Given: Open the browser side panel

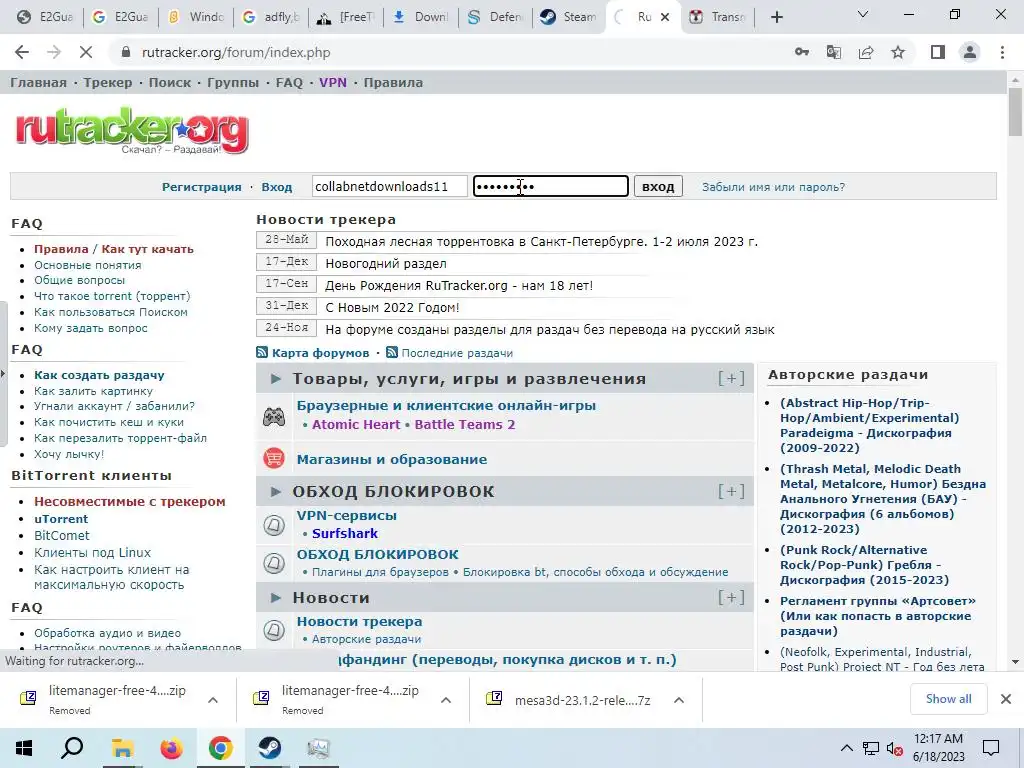Looking at the screenshot, I should pyautogui.click(x=938, y=52).
